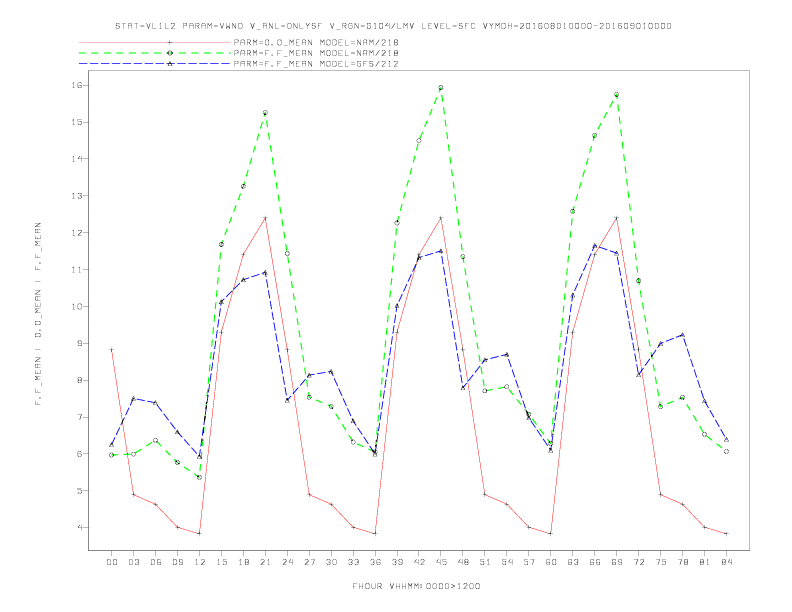Click x-axis tick label 03
792x612 pixels.
click(133, 562)
